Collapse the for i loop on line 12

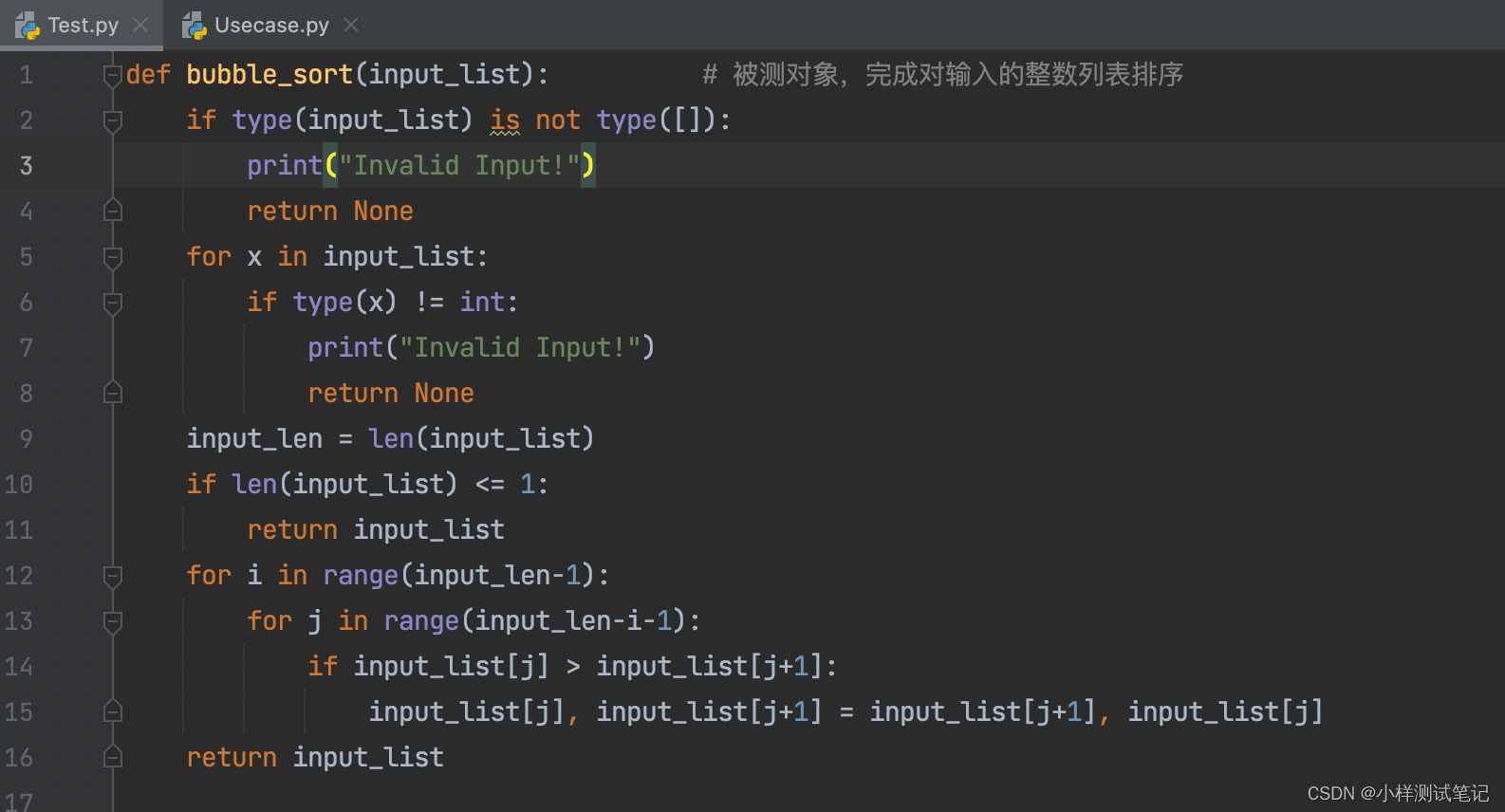pyautogui.click(x=112, y=576)
